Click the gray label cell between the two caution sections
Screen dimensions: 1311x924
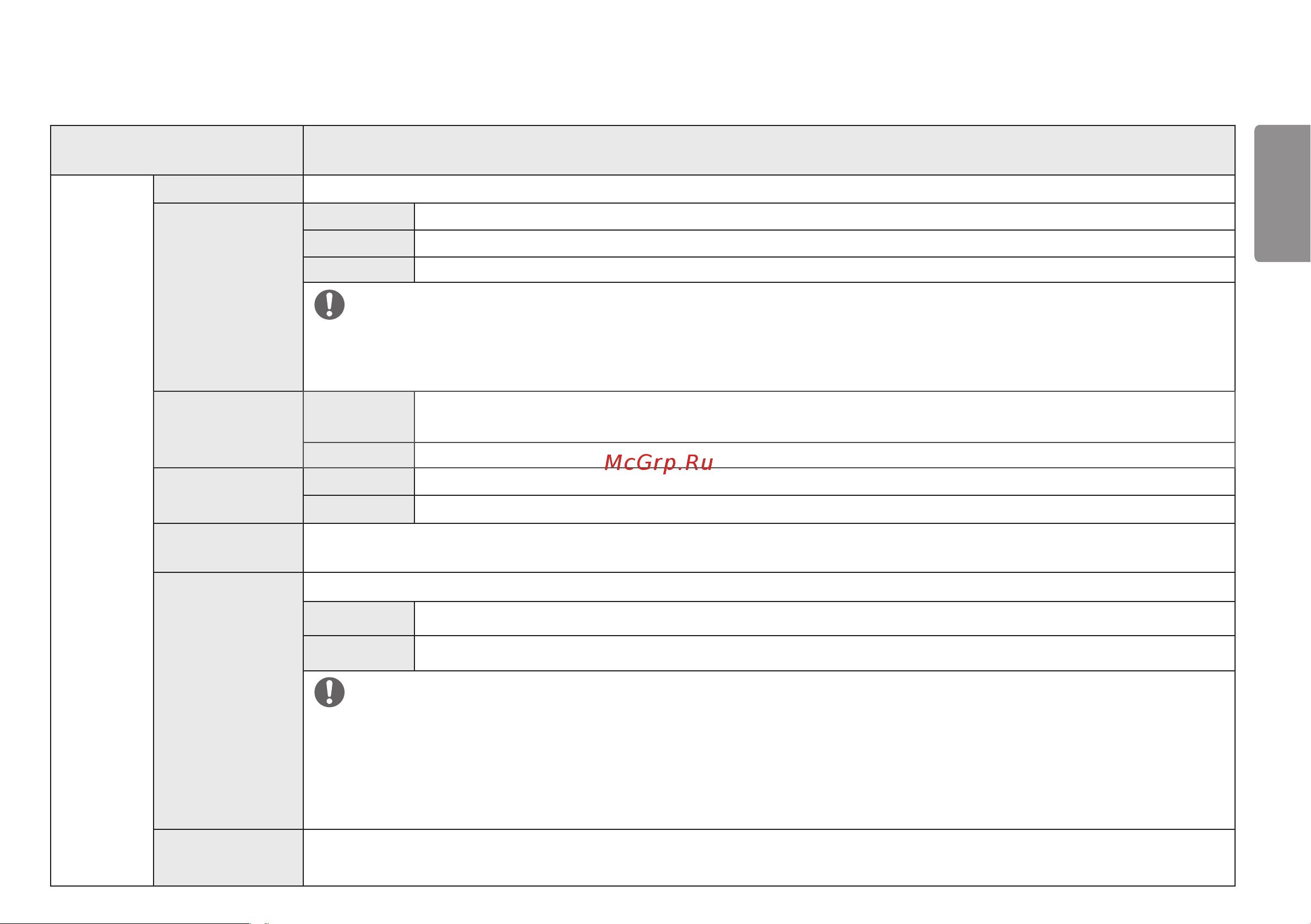pyautogui.click(x=228, y=548)
